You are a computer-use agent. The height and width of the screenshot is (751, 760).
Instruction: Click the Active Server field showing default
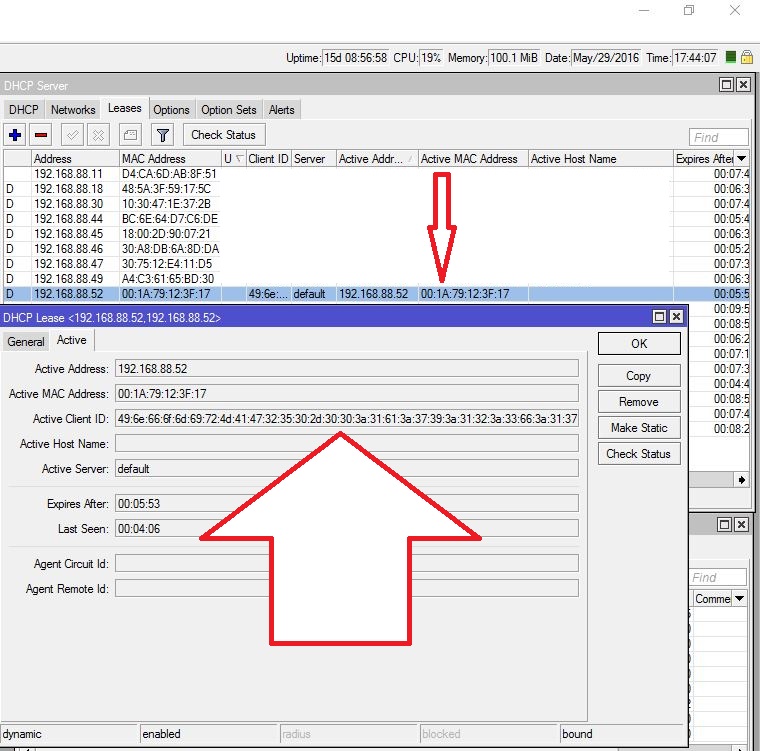coord(347,468)
